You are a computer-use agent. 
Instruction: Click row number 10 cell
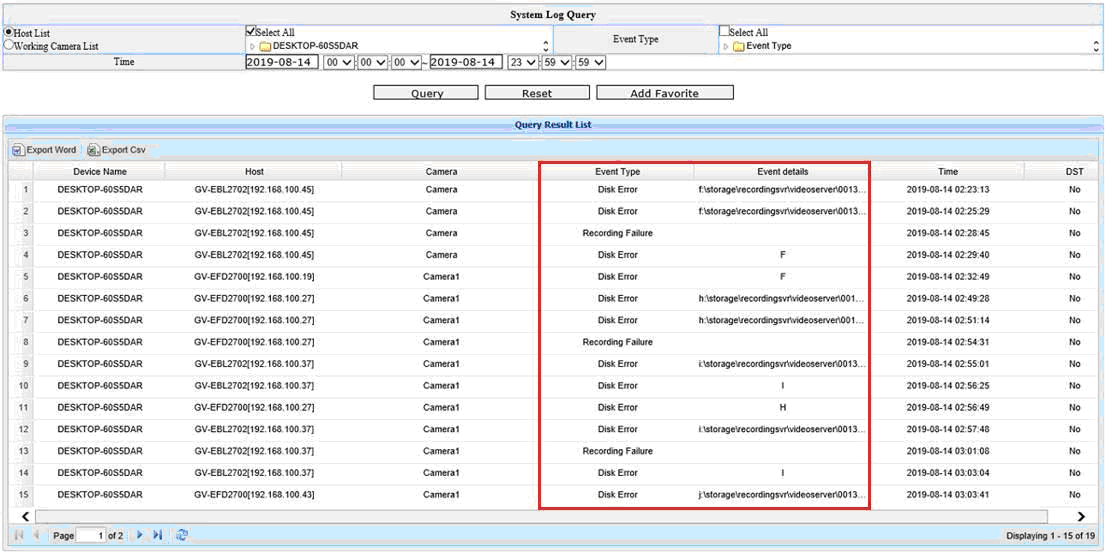pyautogui.click(x=25, y=386)
